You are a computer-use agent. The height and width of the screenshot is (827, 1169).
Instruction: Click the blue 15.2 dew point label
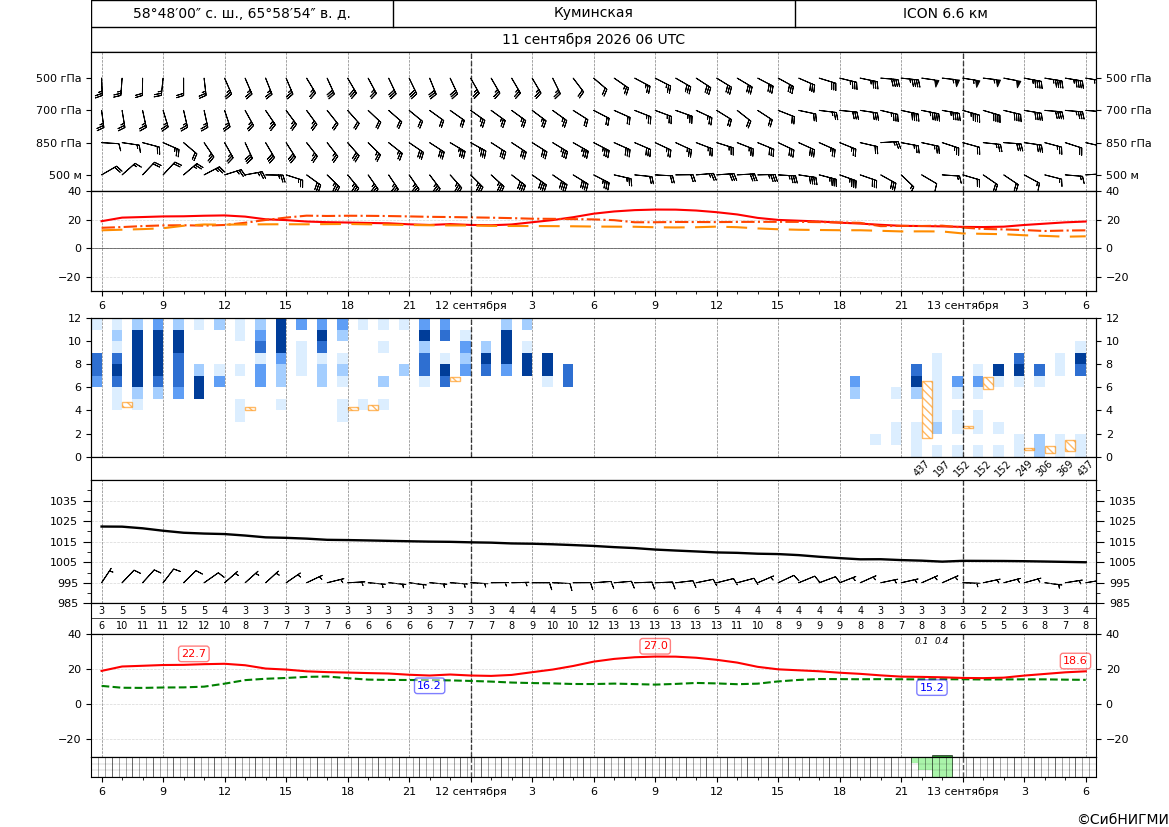click(x=932, y=688)
